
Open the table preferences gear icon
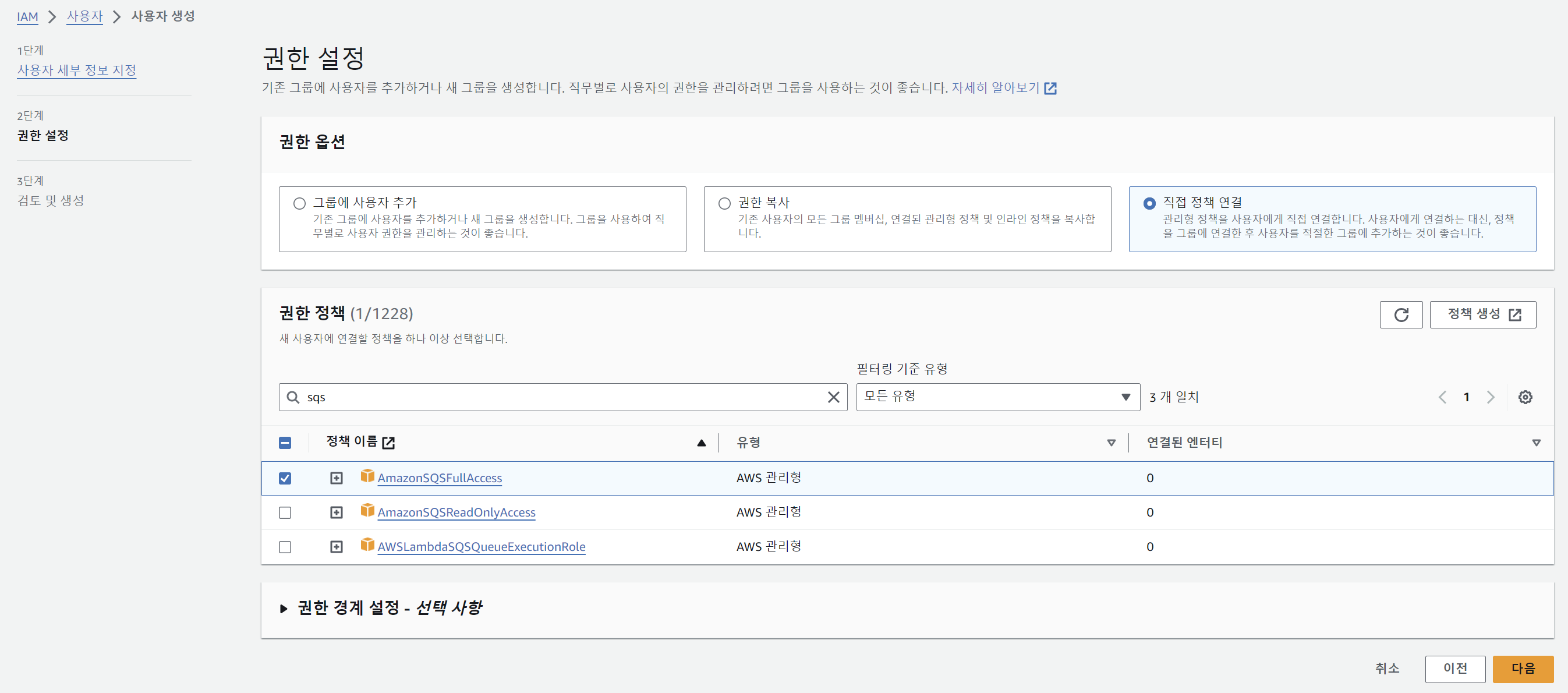coord(1525,397)
